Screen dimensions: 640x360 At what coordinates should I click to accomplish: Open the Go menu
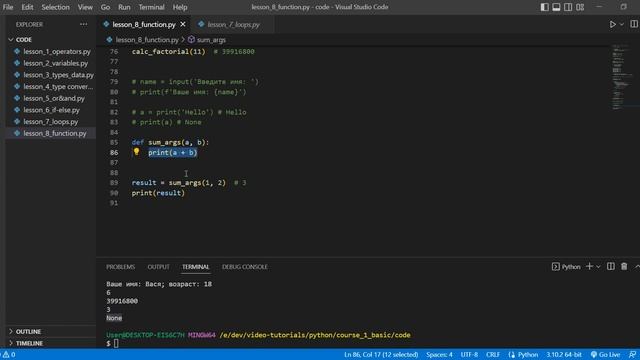coord(105,7)
